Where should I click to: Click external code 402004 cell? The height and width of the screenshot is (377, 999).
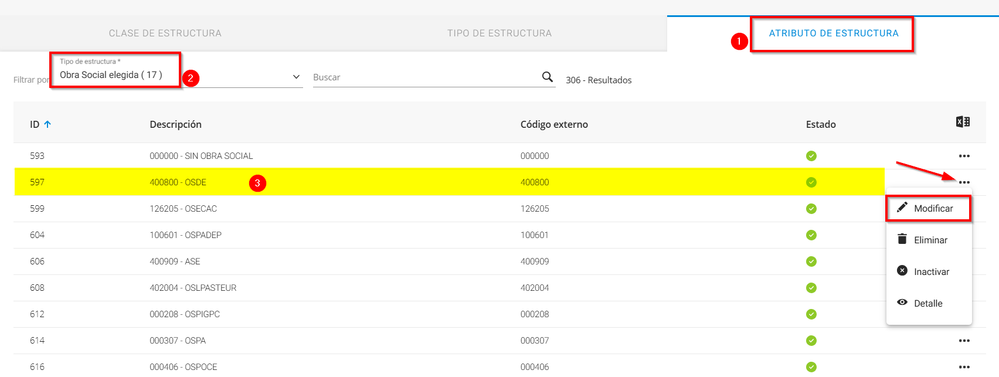535,288
